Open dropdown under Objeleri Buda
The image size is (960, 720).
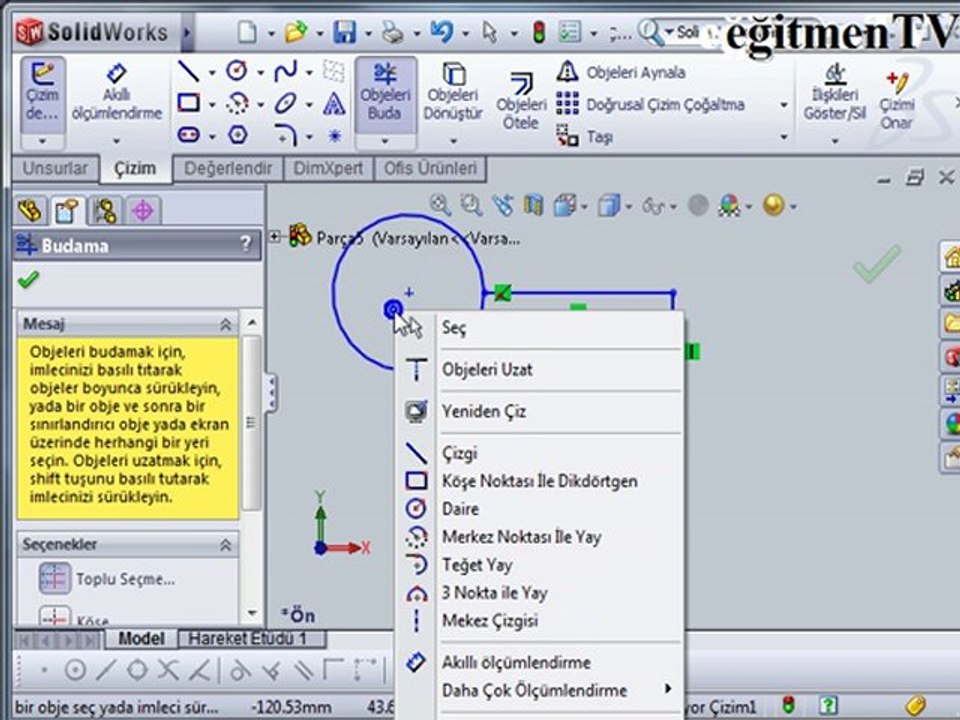click(385, 141)
